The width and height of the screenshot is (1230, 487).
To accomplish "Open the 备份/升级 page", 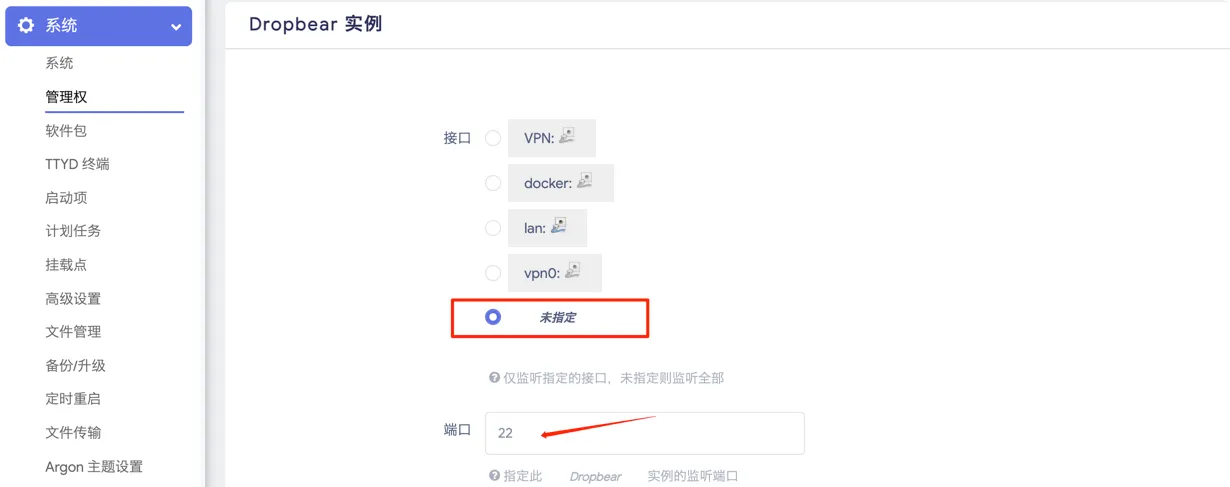I will pos(75,365).
